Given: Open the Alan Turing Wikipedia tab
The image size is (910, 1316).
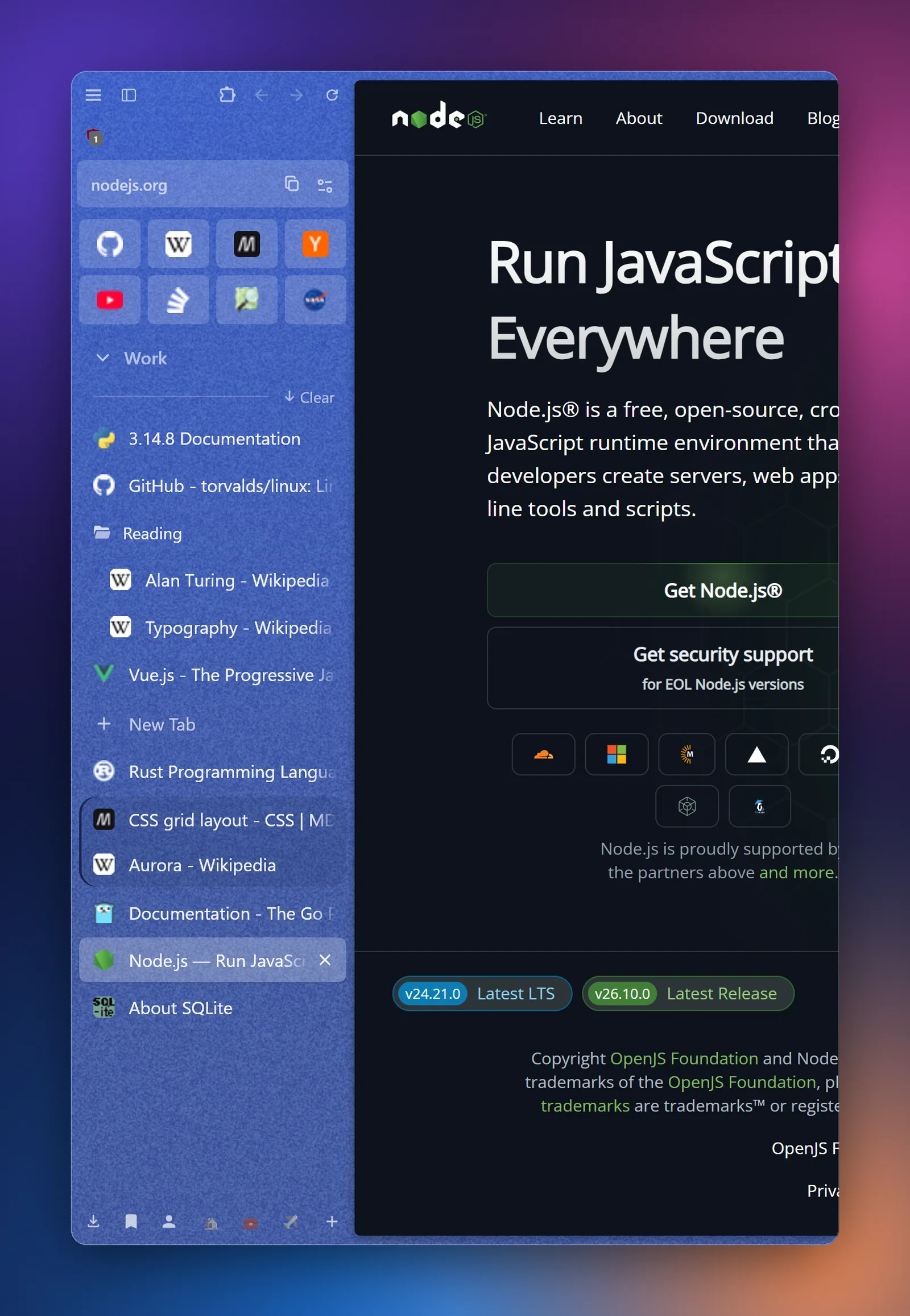Looking at the screenshot, I should pos(221,580).
